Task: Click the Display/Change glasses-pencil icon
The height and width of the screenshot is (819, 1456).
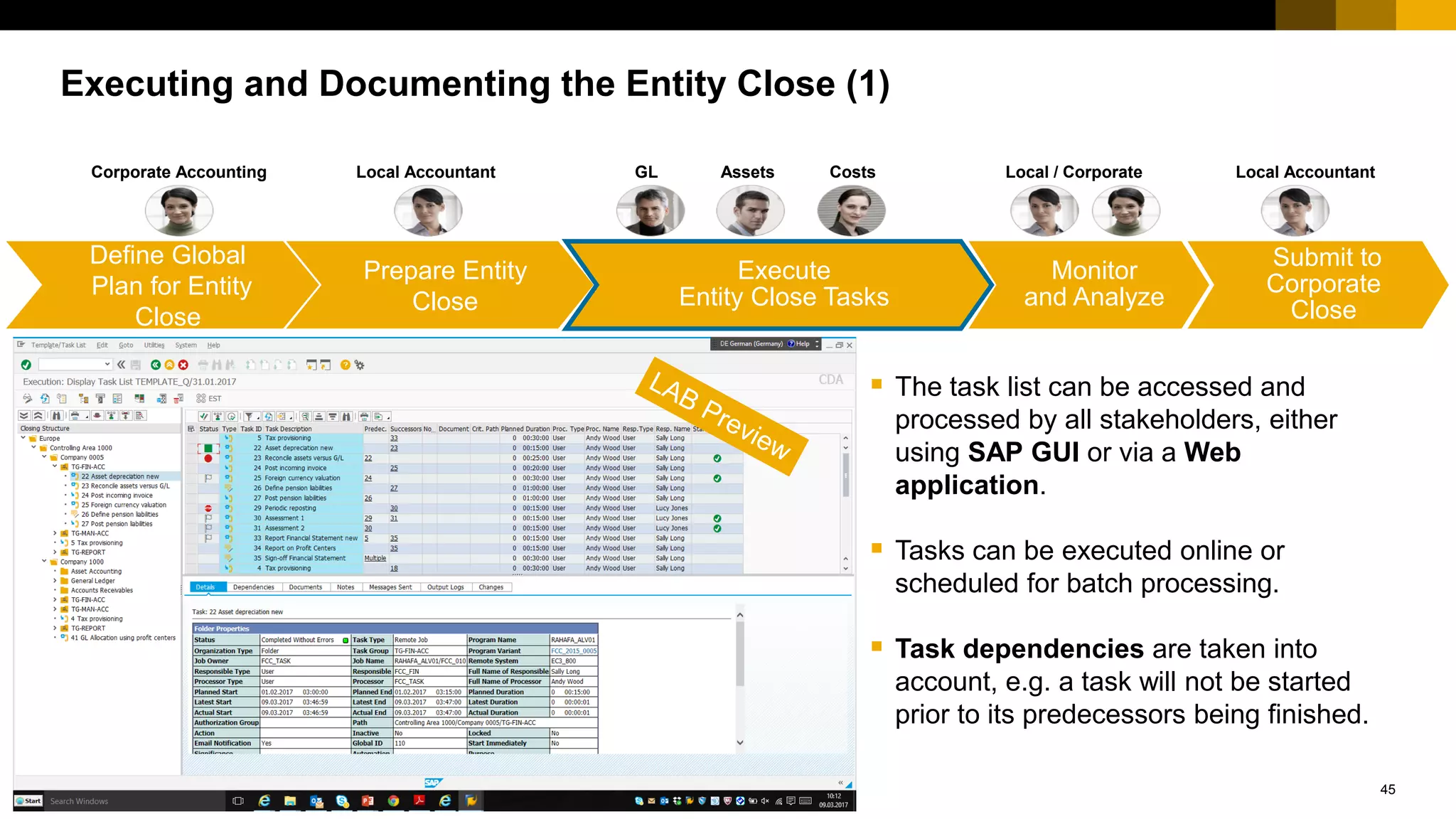Action: [x=28, y=398]
